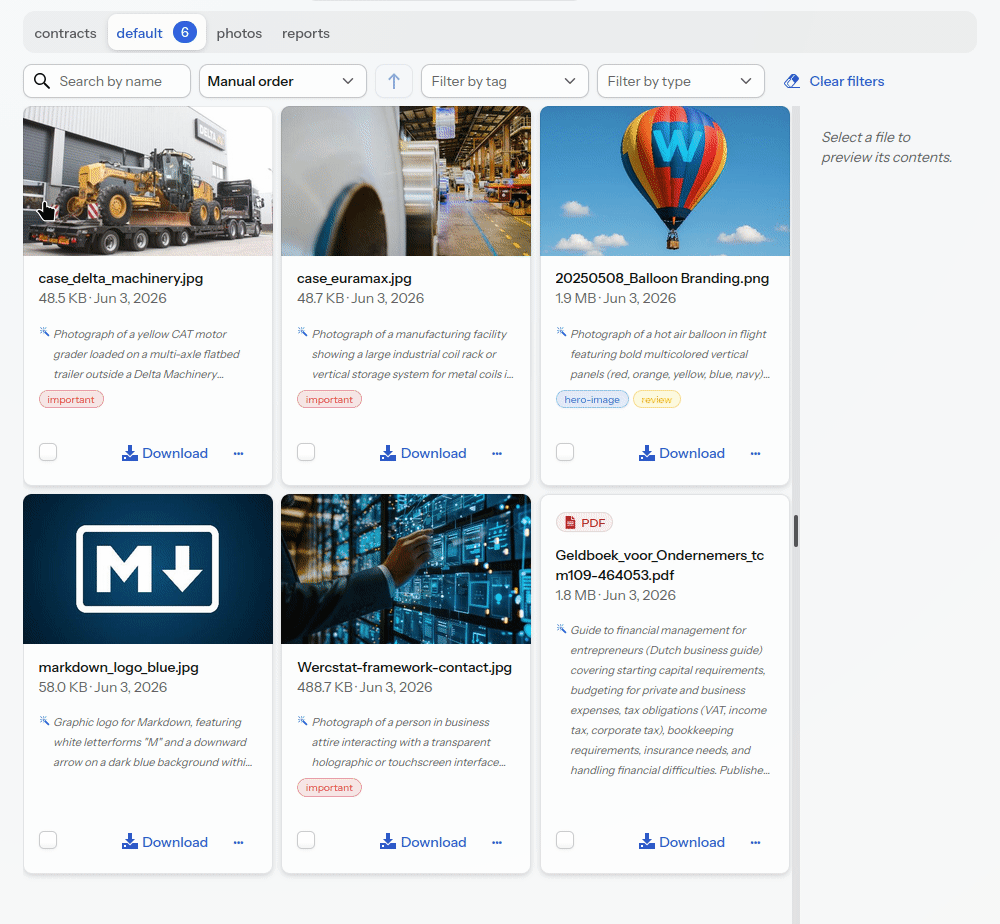Screen dimensions: 1000x924
Task: Click the important tag on case_delta_machinery
Action: point(71,399)
